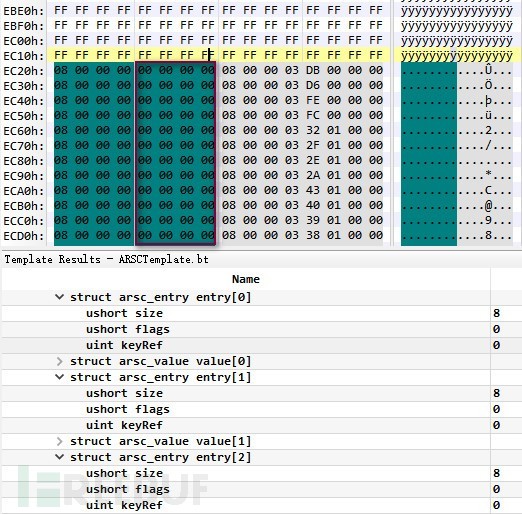The width and height of the screenshot is (522, 514).
Task: Click value 8 of entry[2] size
Action: 496,473
